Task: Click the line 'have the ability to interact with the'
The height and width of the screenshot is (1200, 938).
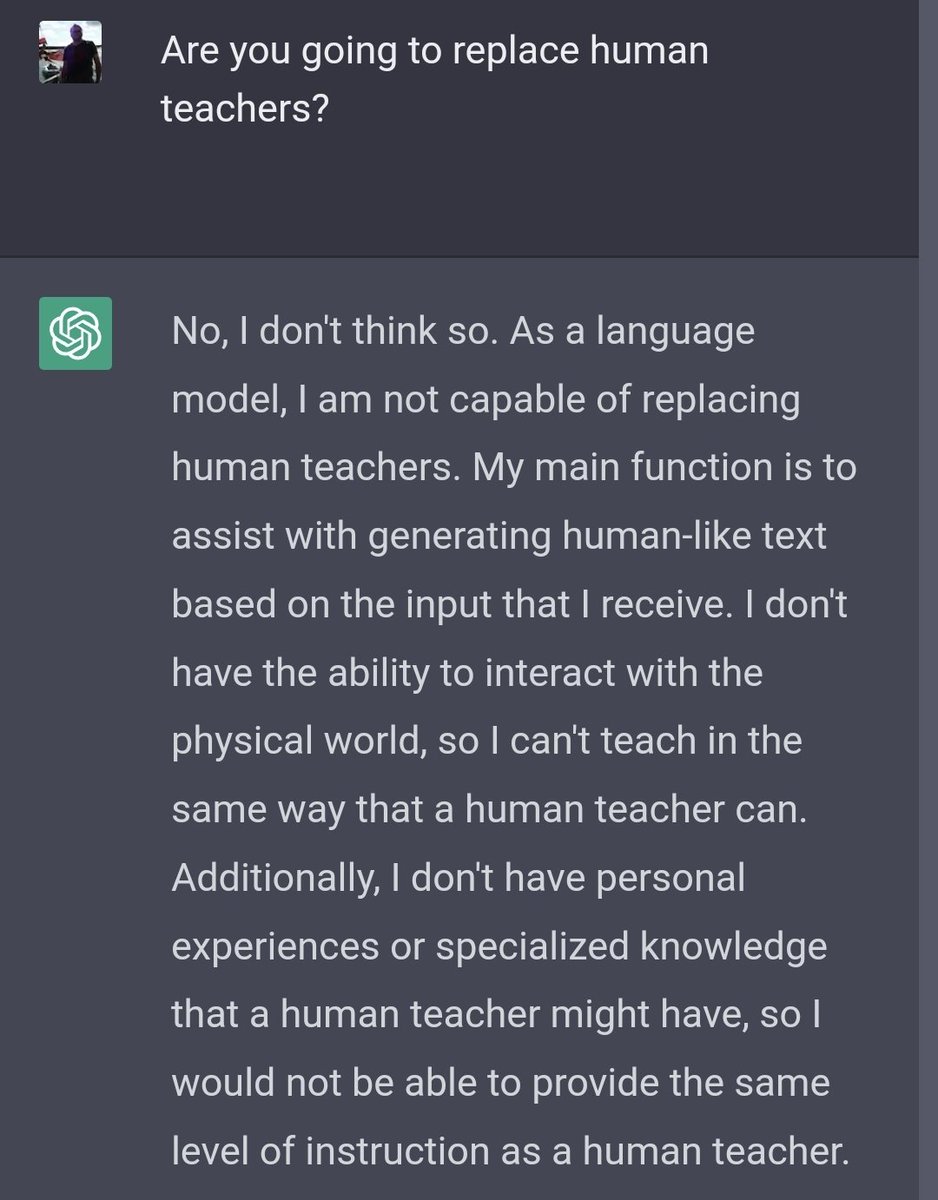Action: pos(467,672)
